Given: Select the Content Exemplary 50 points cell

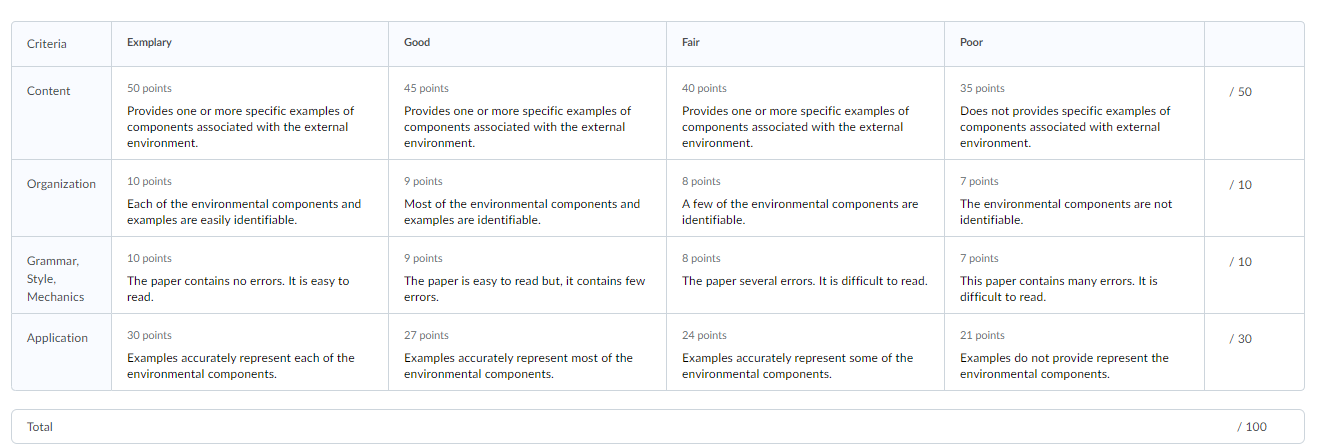Looking at the screenshot, I should click(x=249, y=113).
